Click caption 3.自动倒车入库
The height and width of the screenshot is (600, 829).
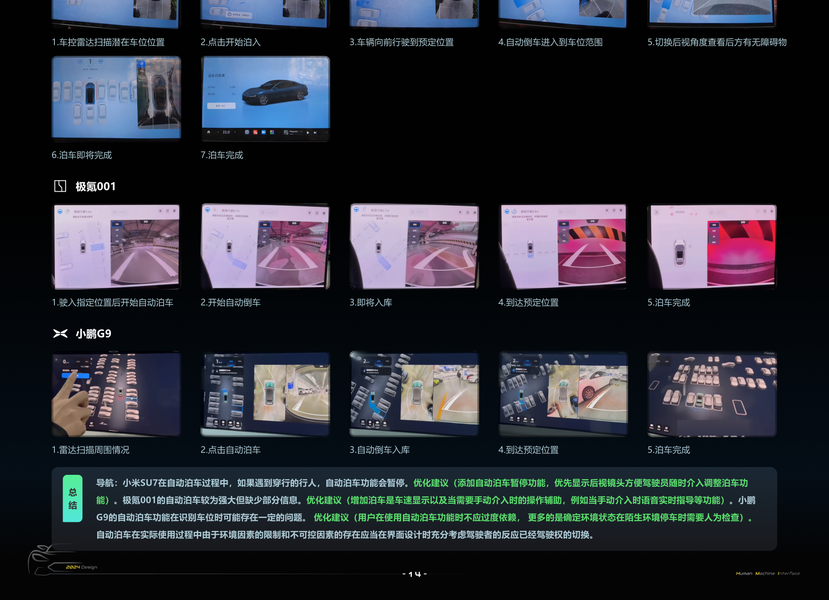[x=380, y=450]
